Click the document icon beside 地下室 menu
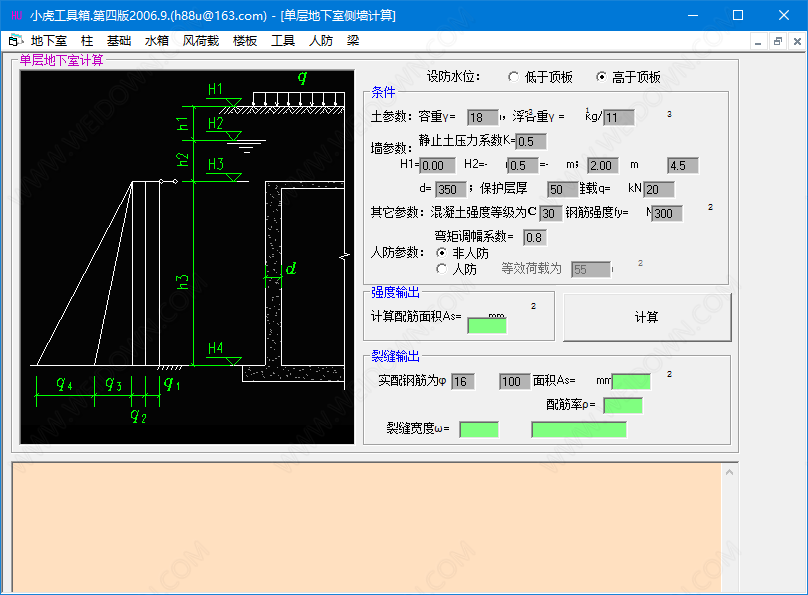The height and width of the screenshot is (595, 808). point(15,41)
